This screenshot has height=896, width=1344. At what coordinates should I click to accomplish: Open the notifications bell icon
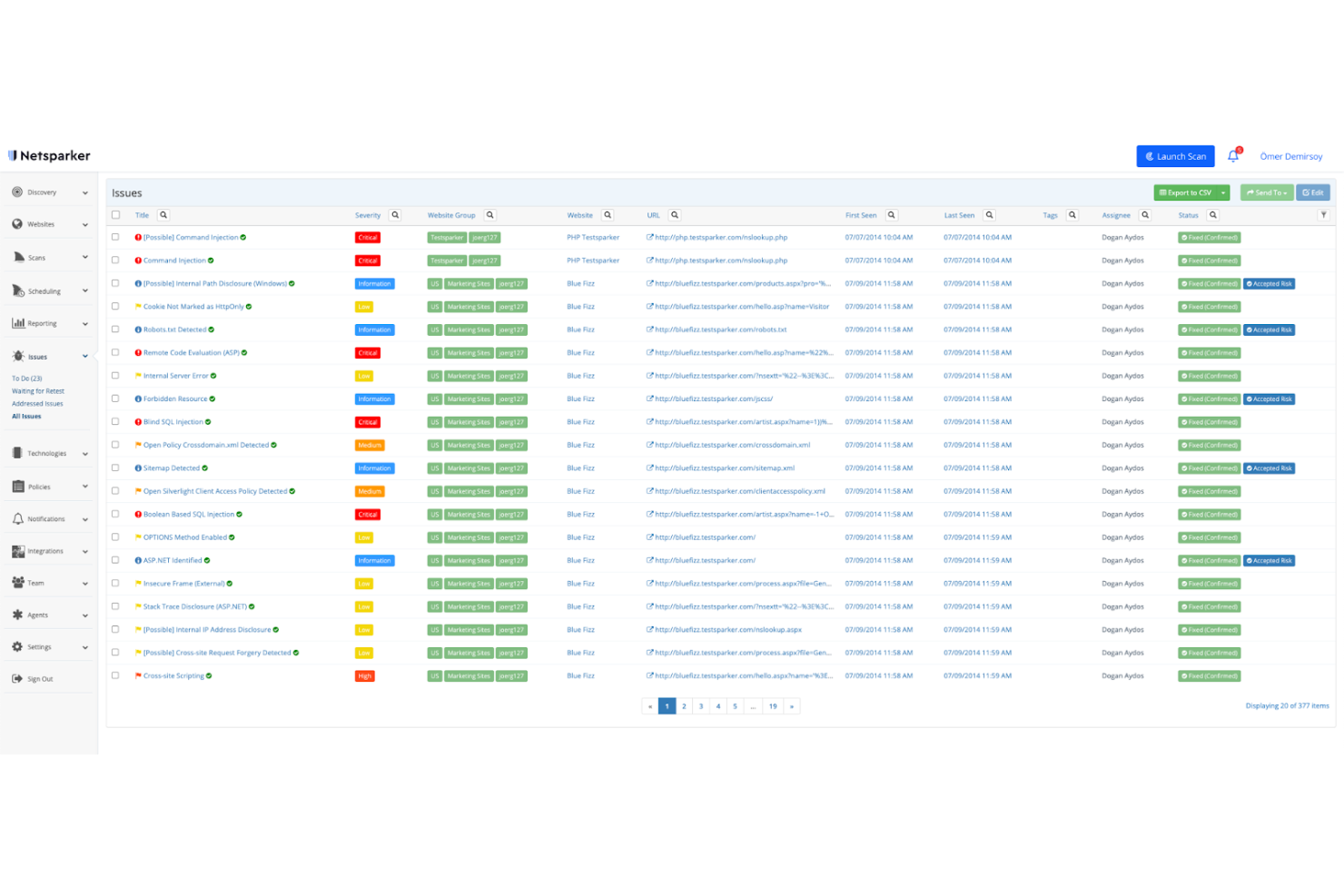(1232, 155)
